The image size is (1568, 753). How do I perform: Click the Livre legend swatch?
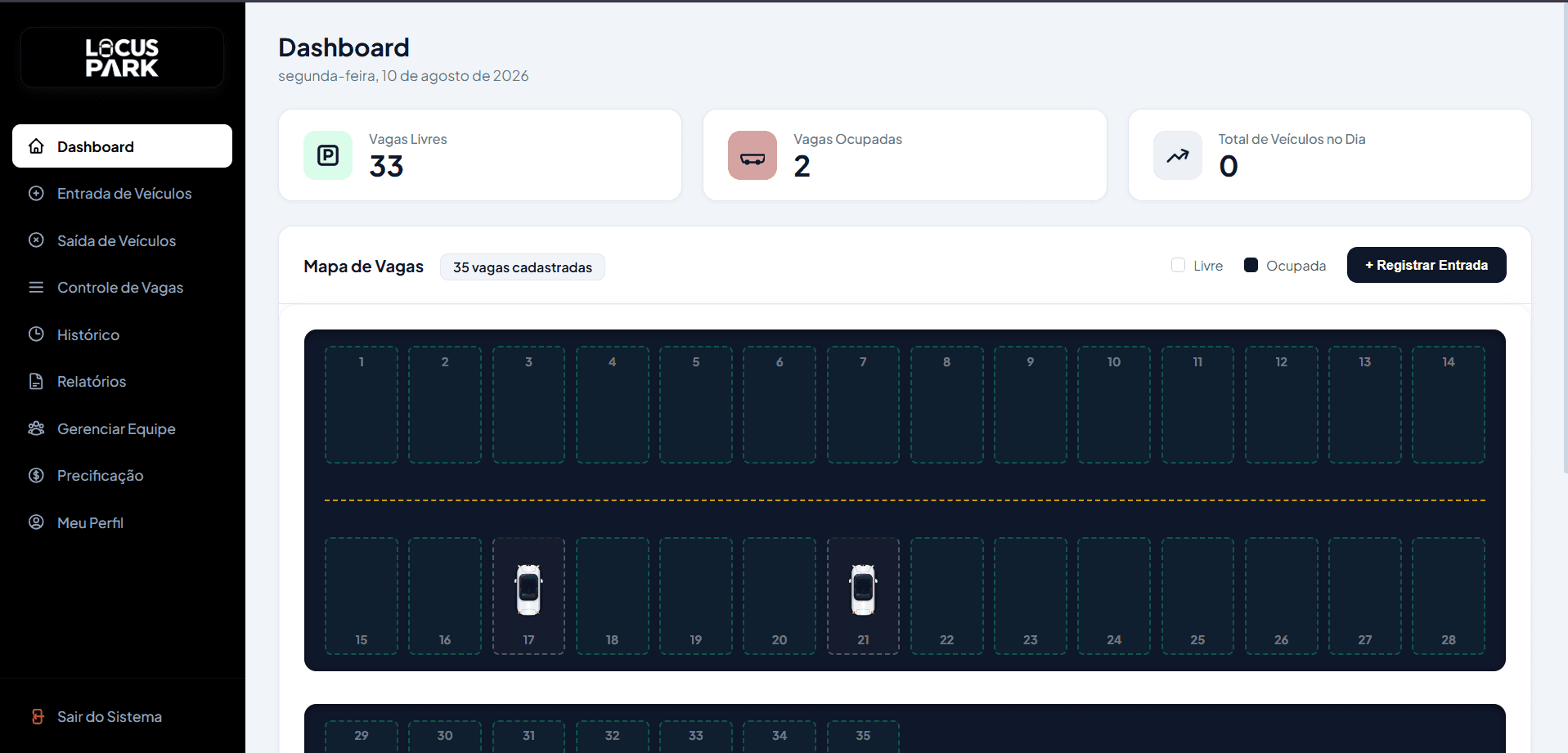click(x=1178, y=265)
